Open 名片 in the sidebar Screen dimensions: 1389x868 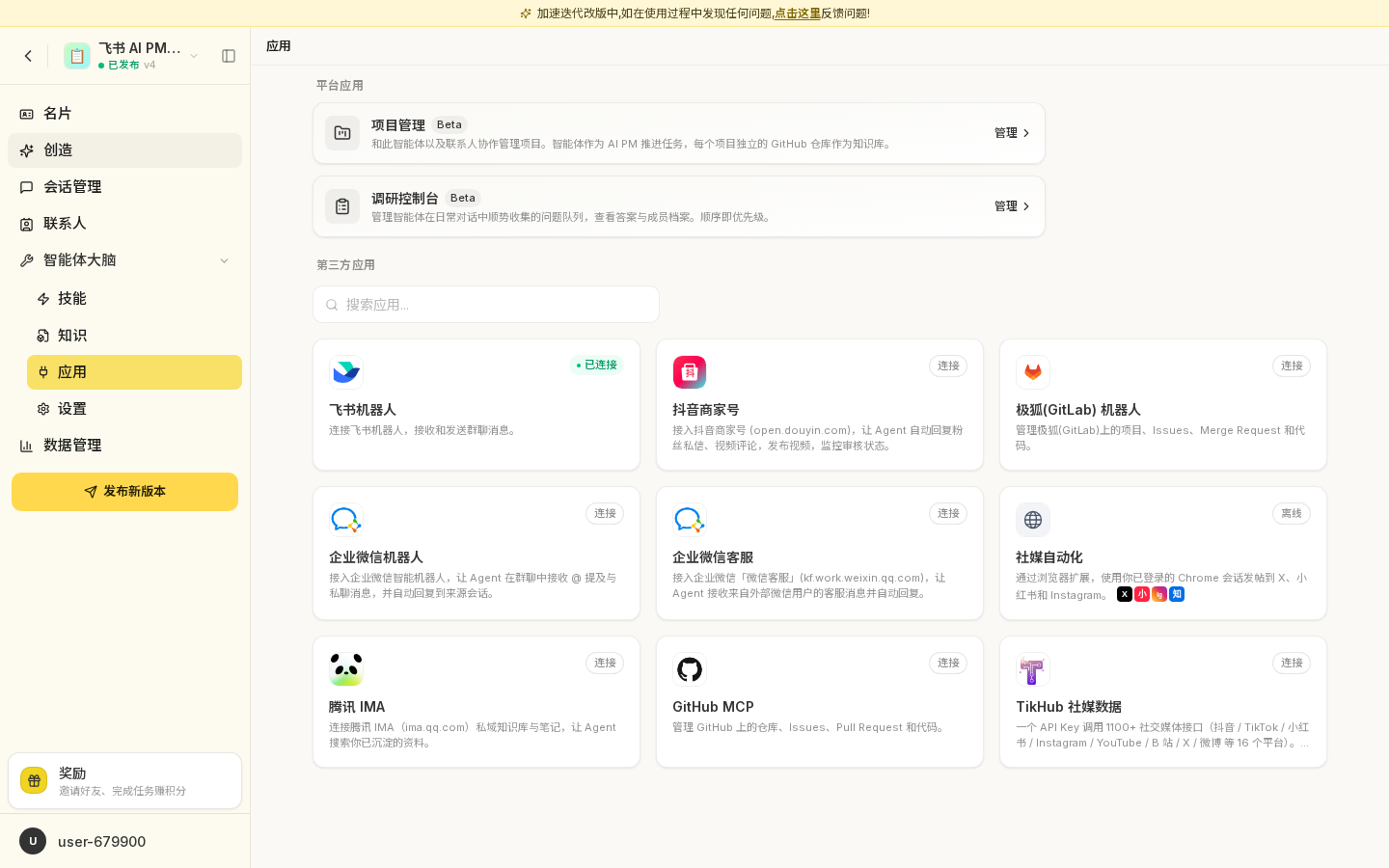coord(124,114)
